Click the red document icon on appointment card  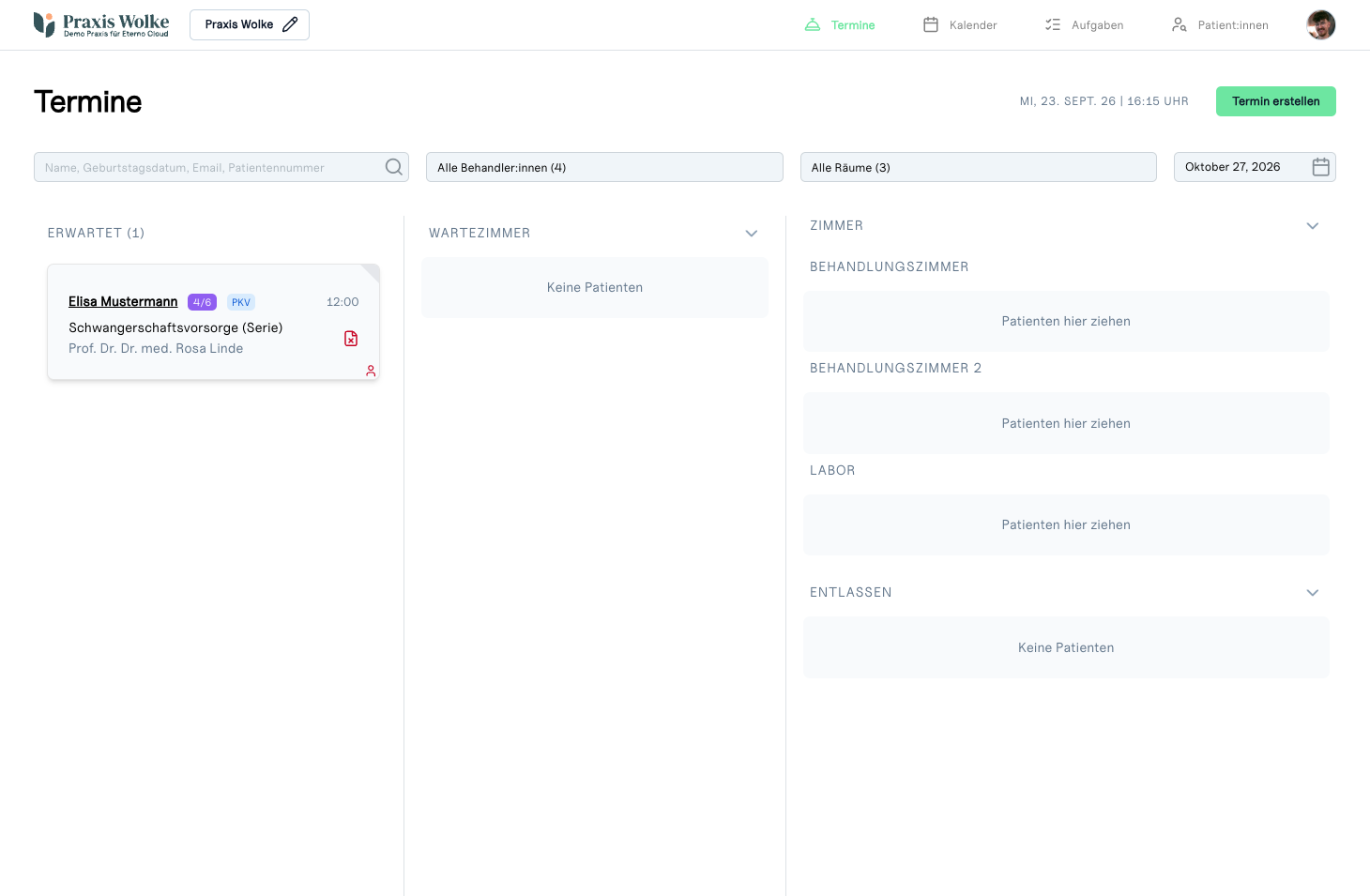click(x=351, y=339)
